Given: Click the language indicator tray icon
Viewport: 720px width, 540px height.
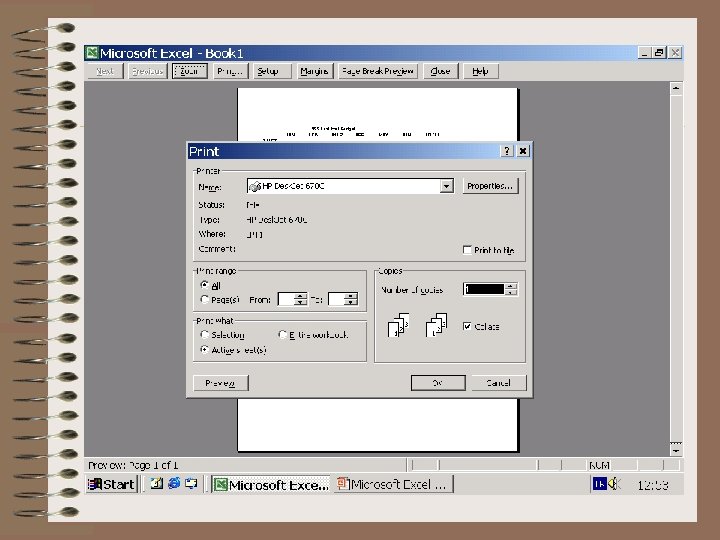Looking at the screenshot, I should pos(600,484).
